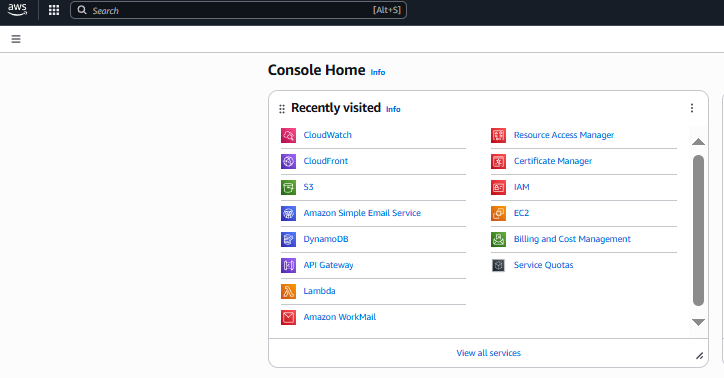The width and height of the screenshot is (724, 378).
Task: Click the Billing and Cost Management icon
Action: (499, 240)
